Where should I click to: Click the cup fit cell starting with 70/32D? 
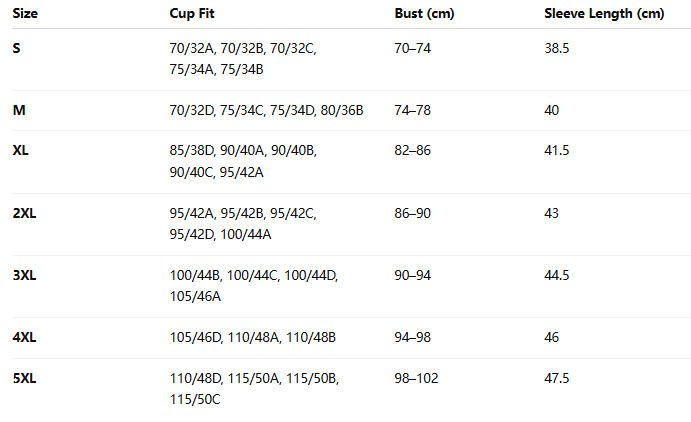[266, 110]
